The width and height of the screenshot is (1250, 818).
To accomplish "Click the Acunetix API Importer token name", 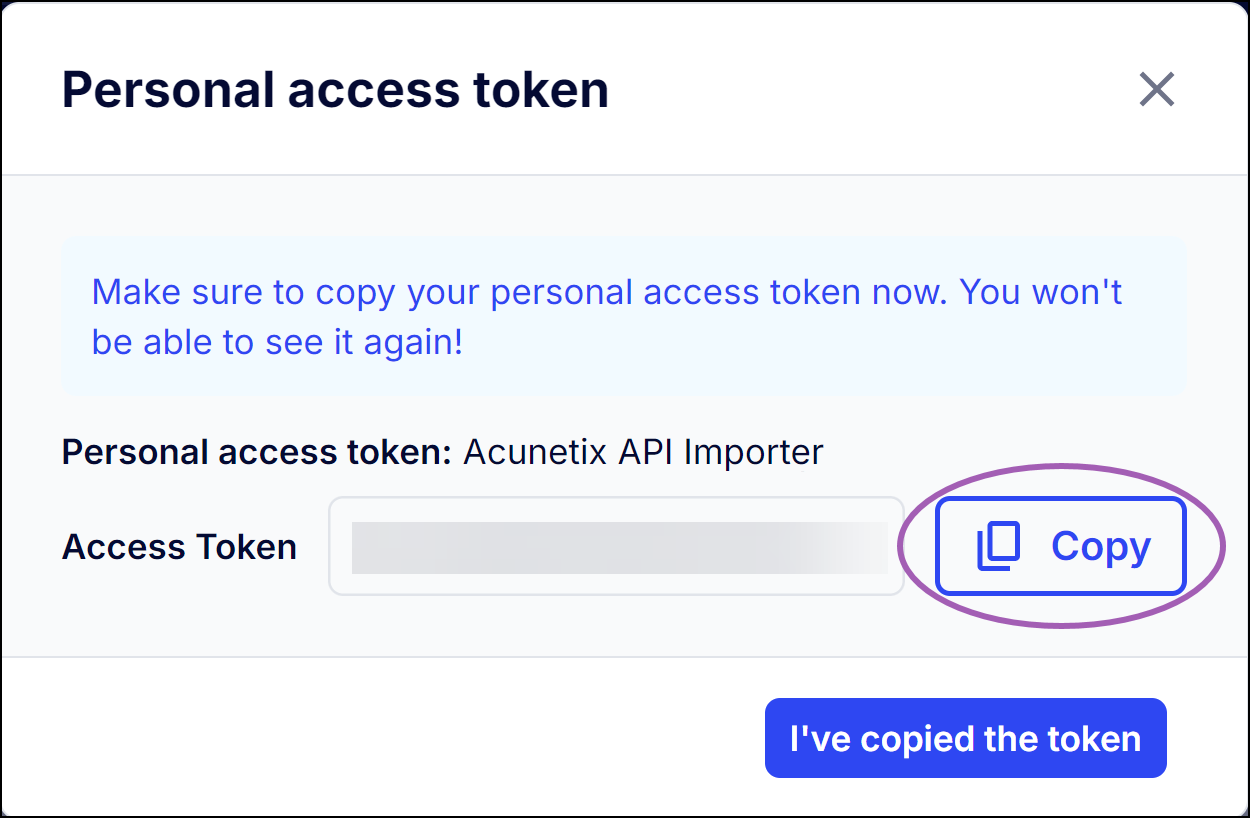I will (x=640, y=451).
